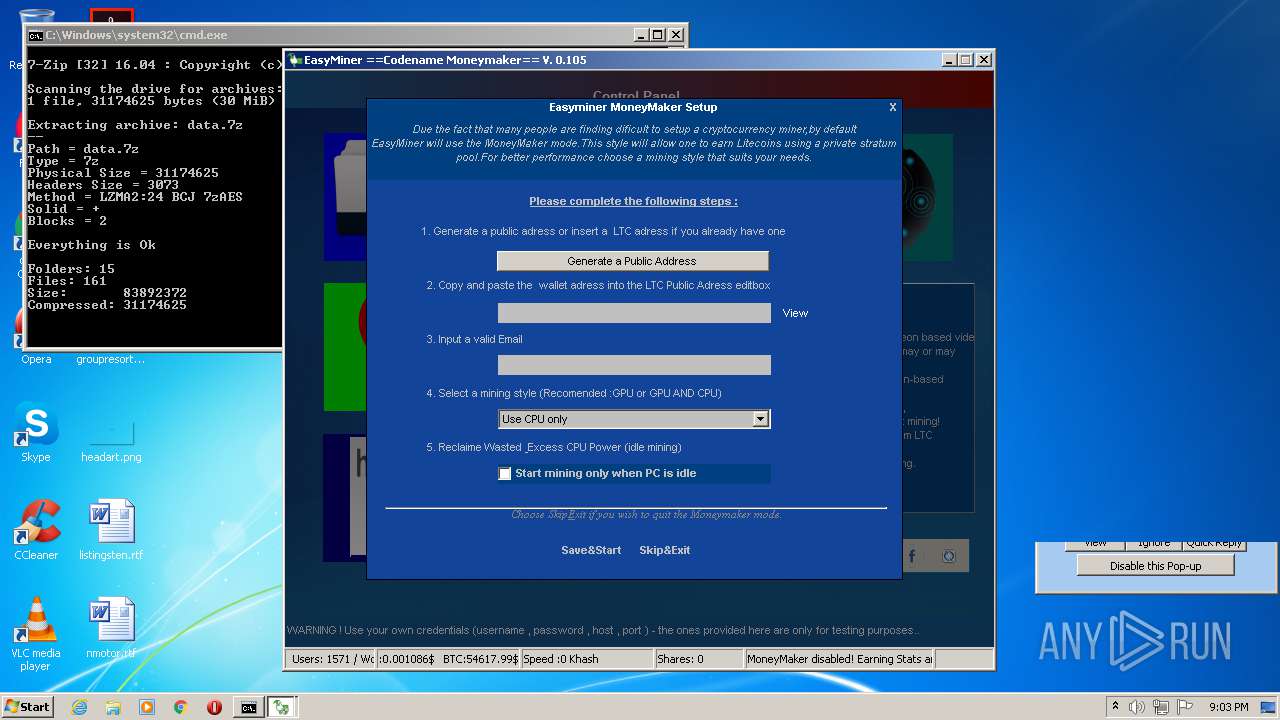Image resolution: width=1280 pixels, height=720 pixels.
Task: Click Speed Khash status bar entry
Action: pyautogui.click(x=587, y=659)
